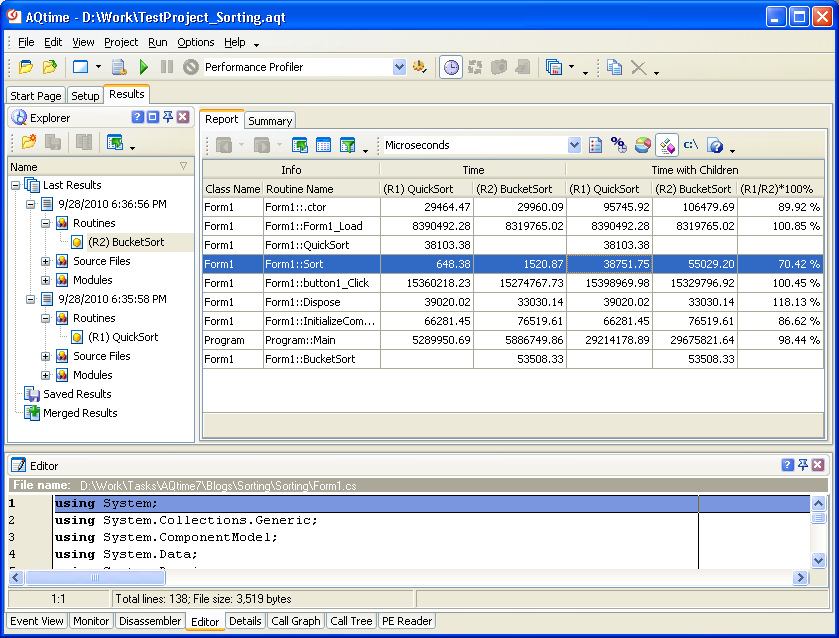Screen dimensions: 839x638
Task: Click the Editor horizontal scrollbar thumb
Action: click(x=95, y=578)
